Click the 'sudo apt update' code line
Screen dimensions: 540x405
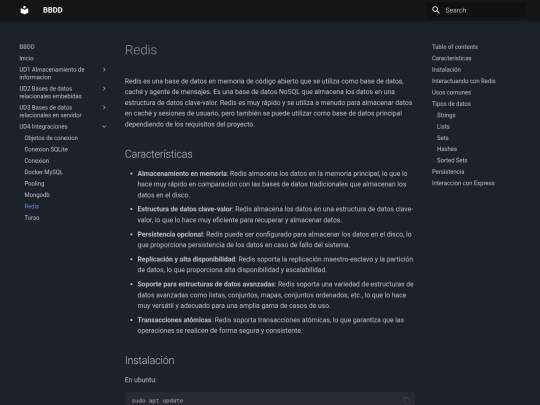click(x=157, y=401)
